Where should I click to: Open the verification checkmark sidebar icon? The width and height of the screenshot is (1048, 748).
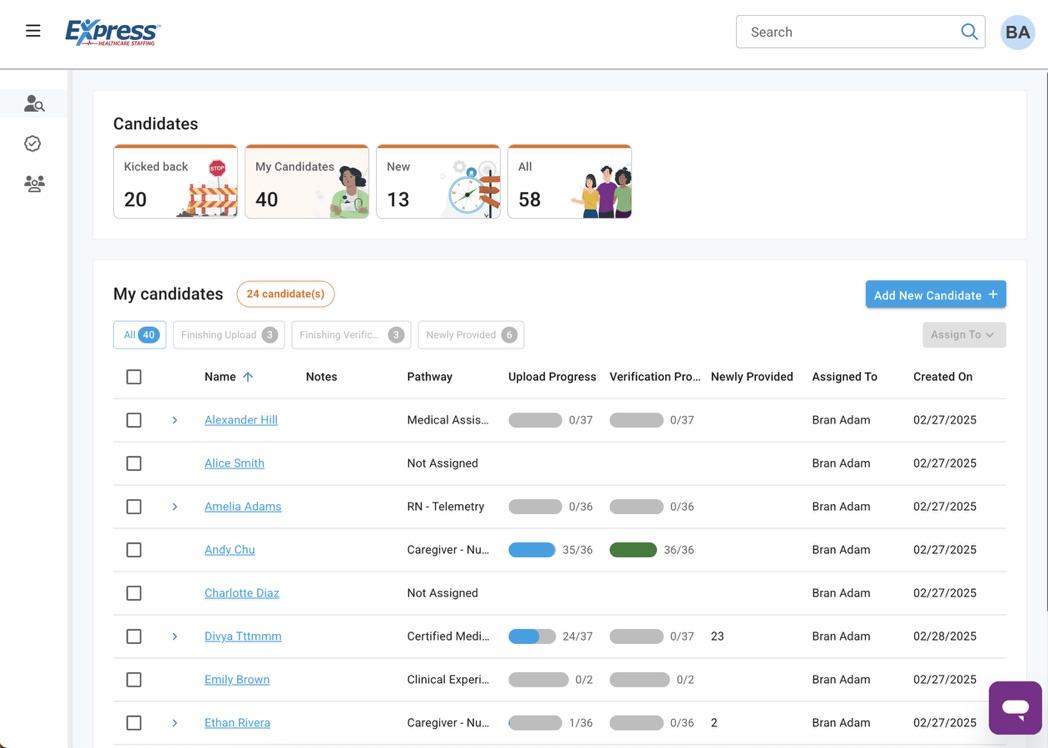(33, 144)
